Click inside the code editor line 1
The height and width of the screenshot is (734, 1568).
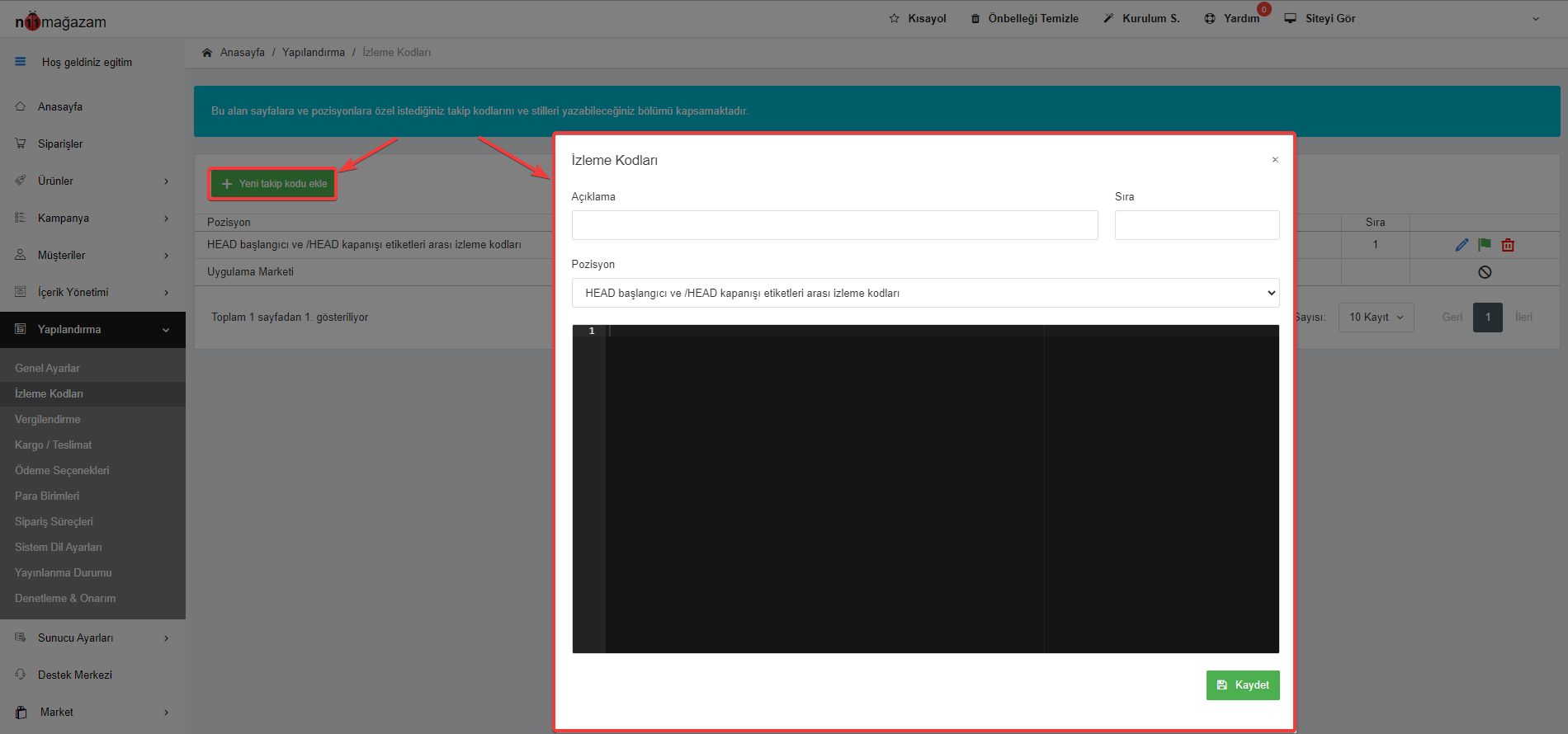coord(941,331)
